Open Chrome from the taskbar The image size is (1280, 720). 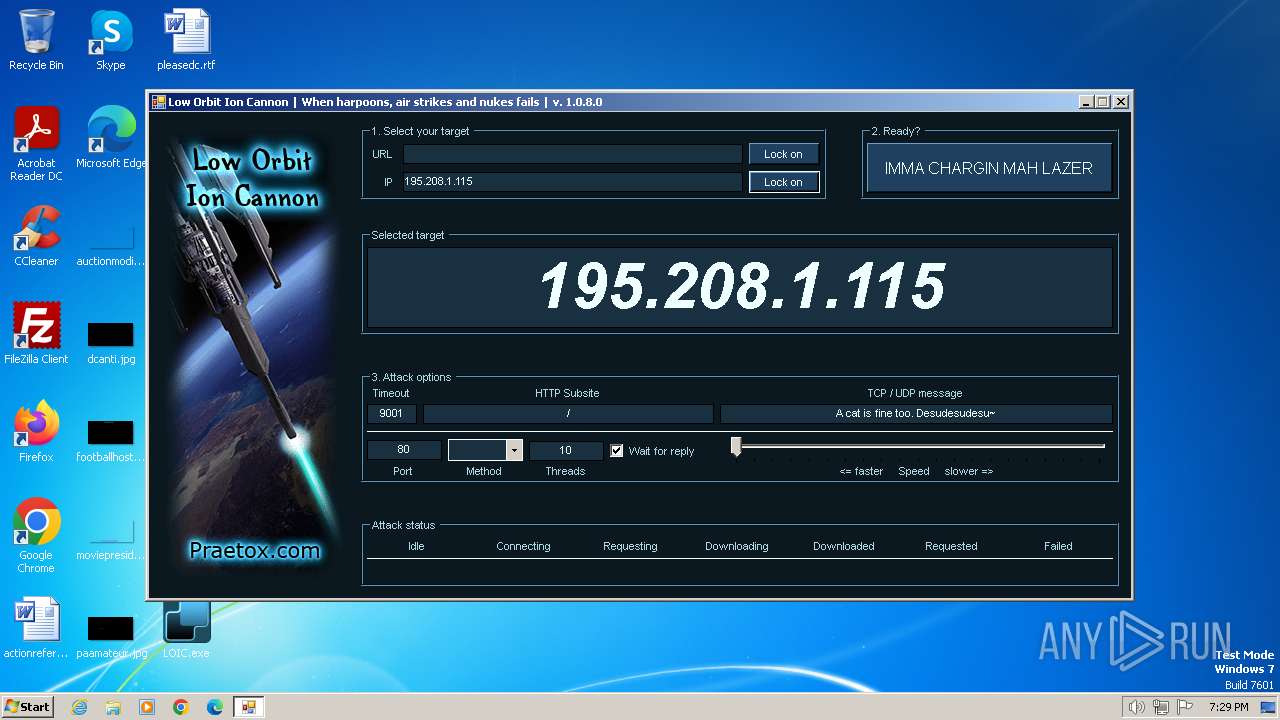(181, 707)
